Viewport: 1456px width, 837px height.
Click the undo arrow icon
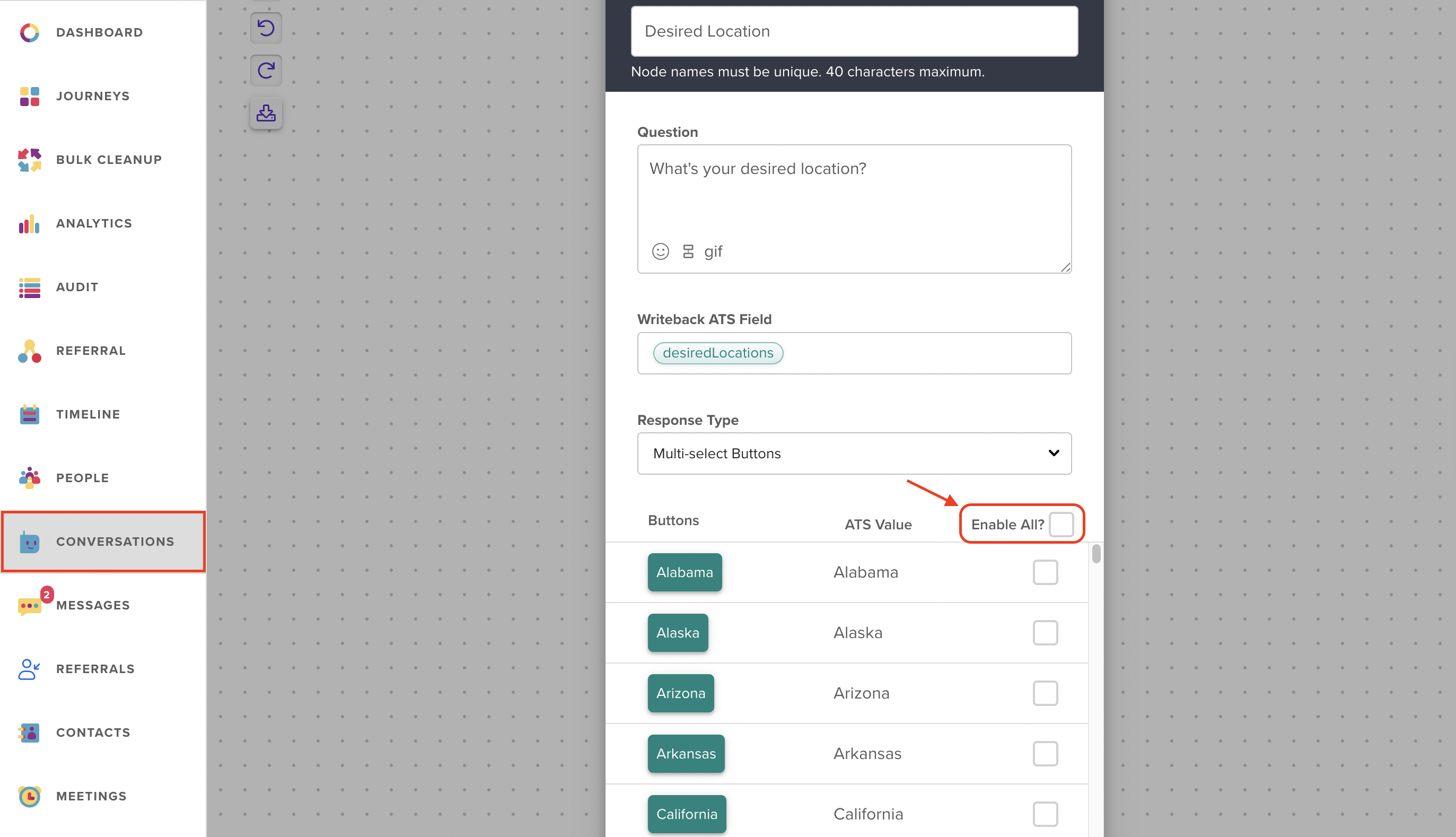coord(266,28)
